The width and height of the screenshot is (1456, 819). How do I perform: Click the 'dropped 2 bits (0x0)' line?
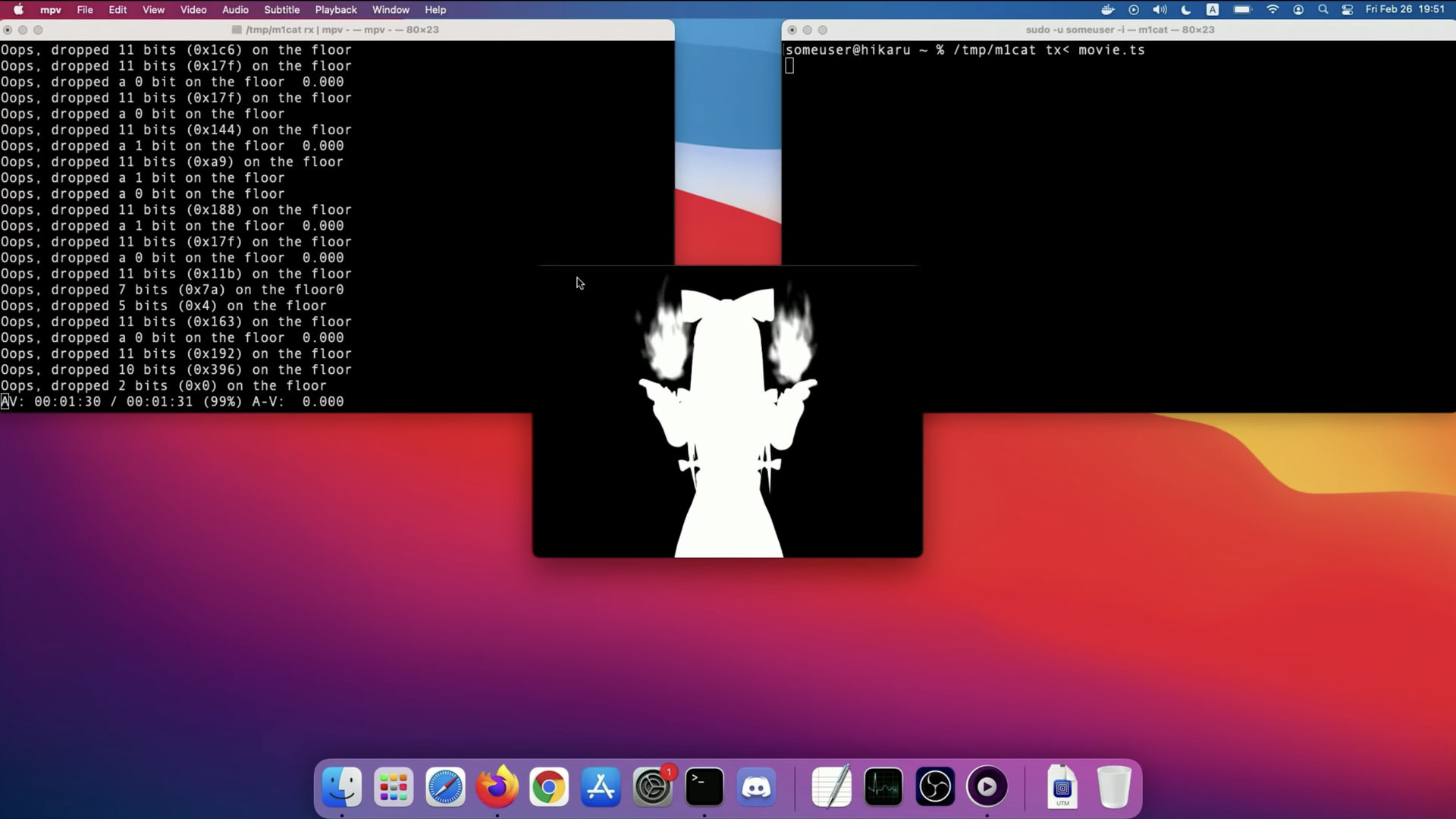(163, 386)
